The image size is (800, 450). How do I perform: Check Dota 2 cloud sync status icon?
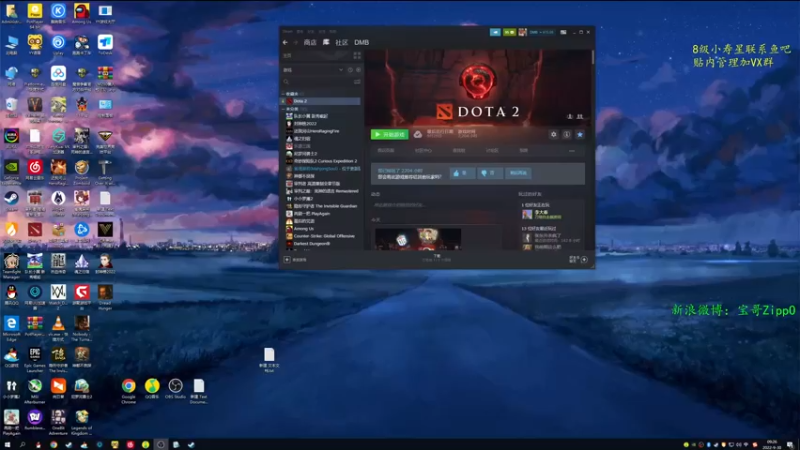[x=418, y=135]
